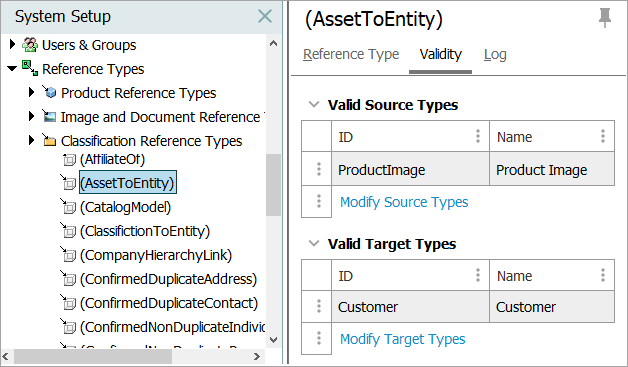The height and width of the screenshot is (367, 628).
Task: Select (ClassifictionToEntity) reference type
Action: [x=145, y=231]
